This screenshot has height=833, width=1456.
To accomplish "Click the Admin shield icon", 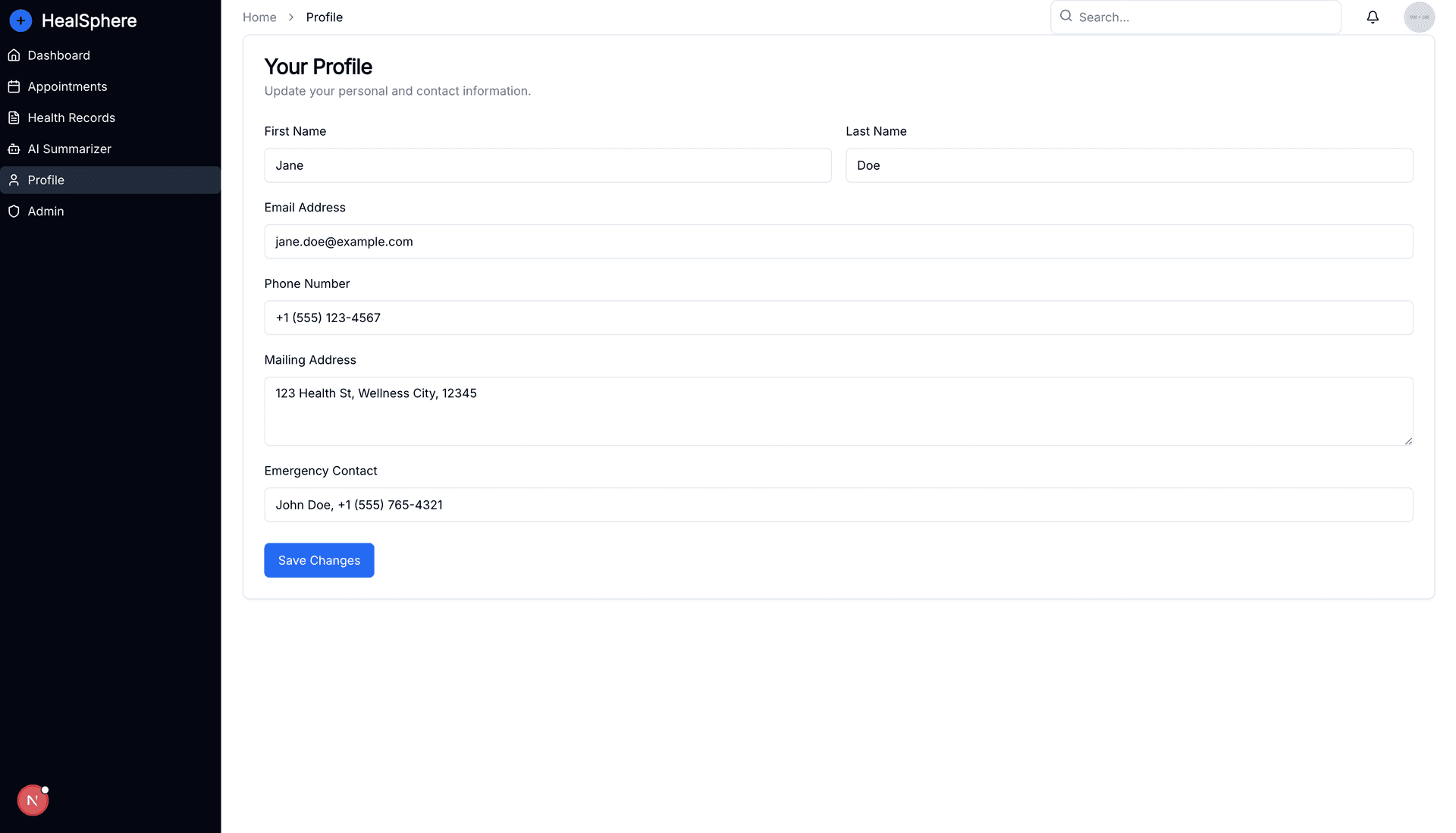I will tap(14, 211).
